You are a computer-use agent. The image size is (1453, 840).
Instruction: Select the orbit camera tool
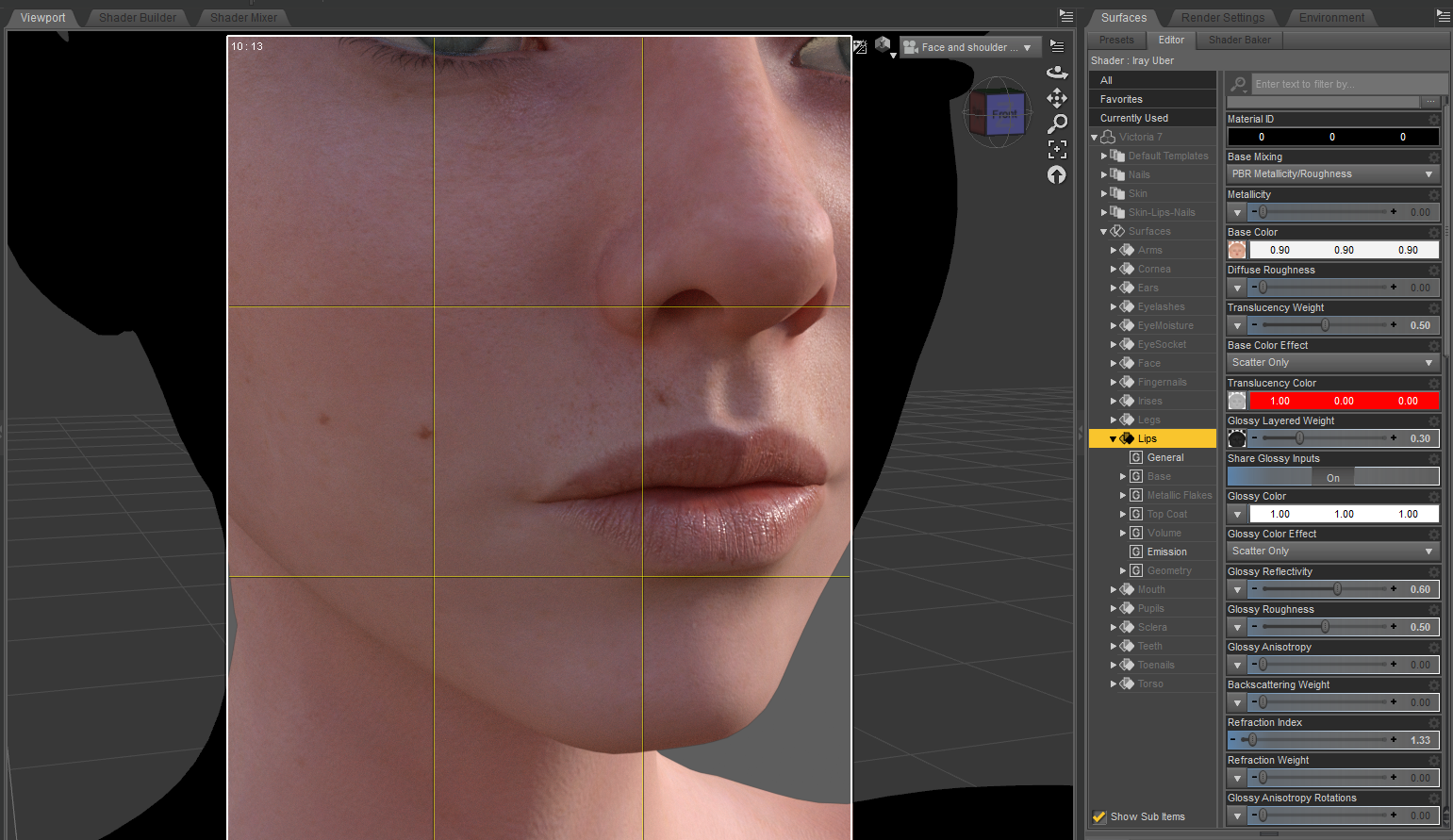(x=1057, y=73)
